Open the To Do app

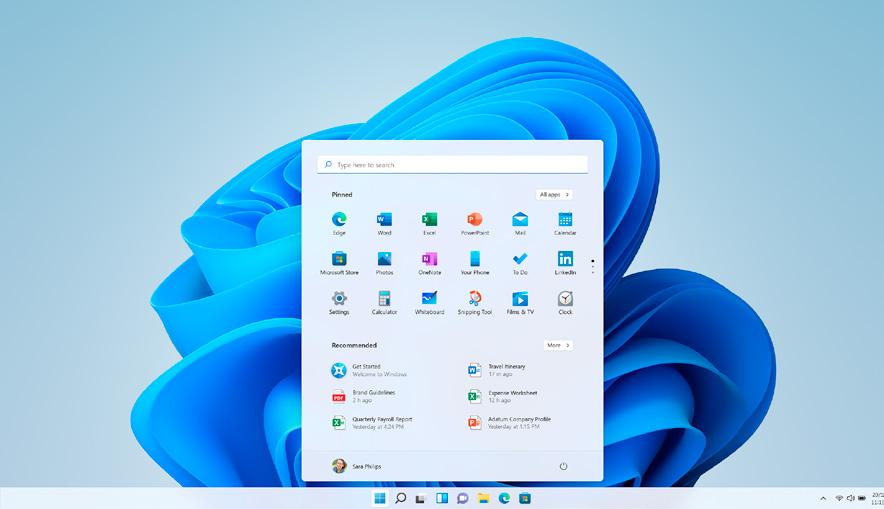click(x=520, y=263)
